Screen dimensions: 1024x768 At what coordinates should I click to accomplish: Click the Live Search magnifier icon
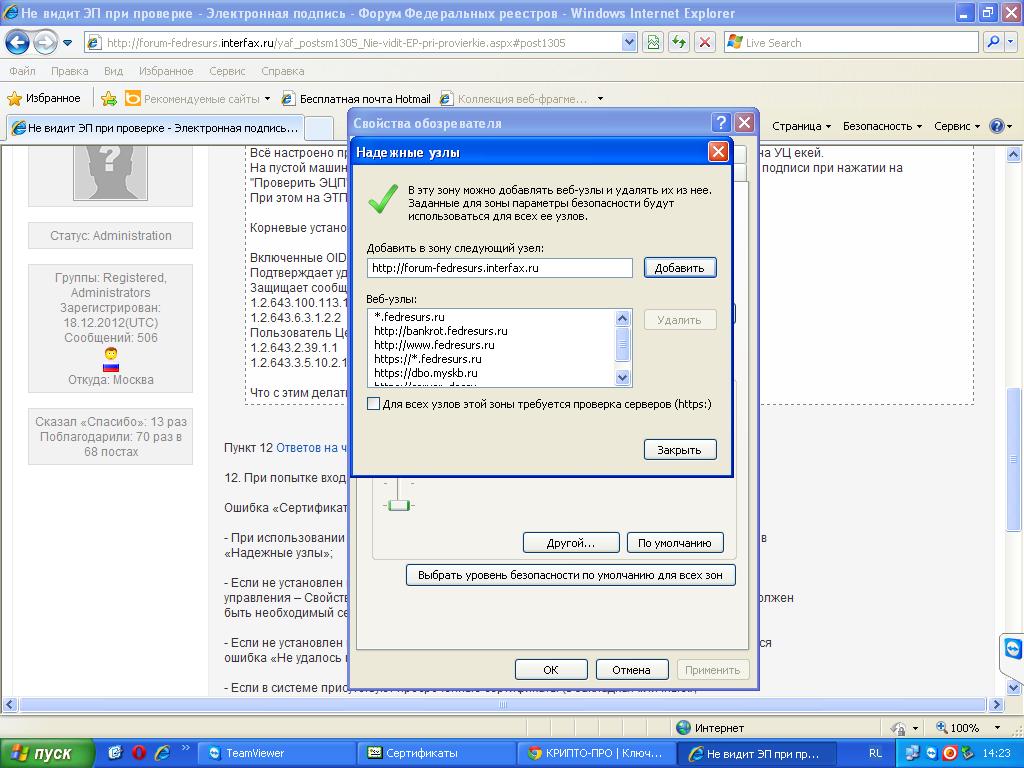(994, 43)
